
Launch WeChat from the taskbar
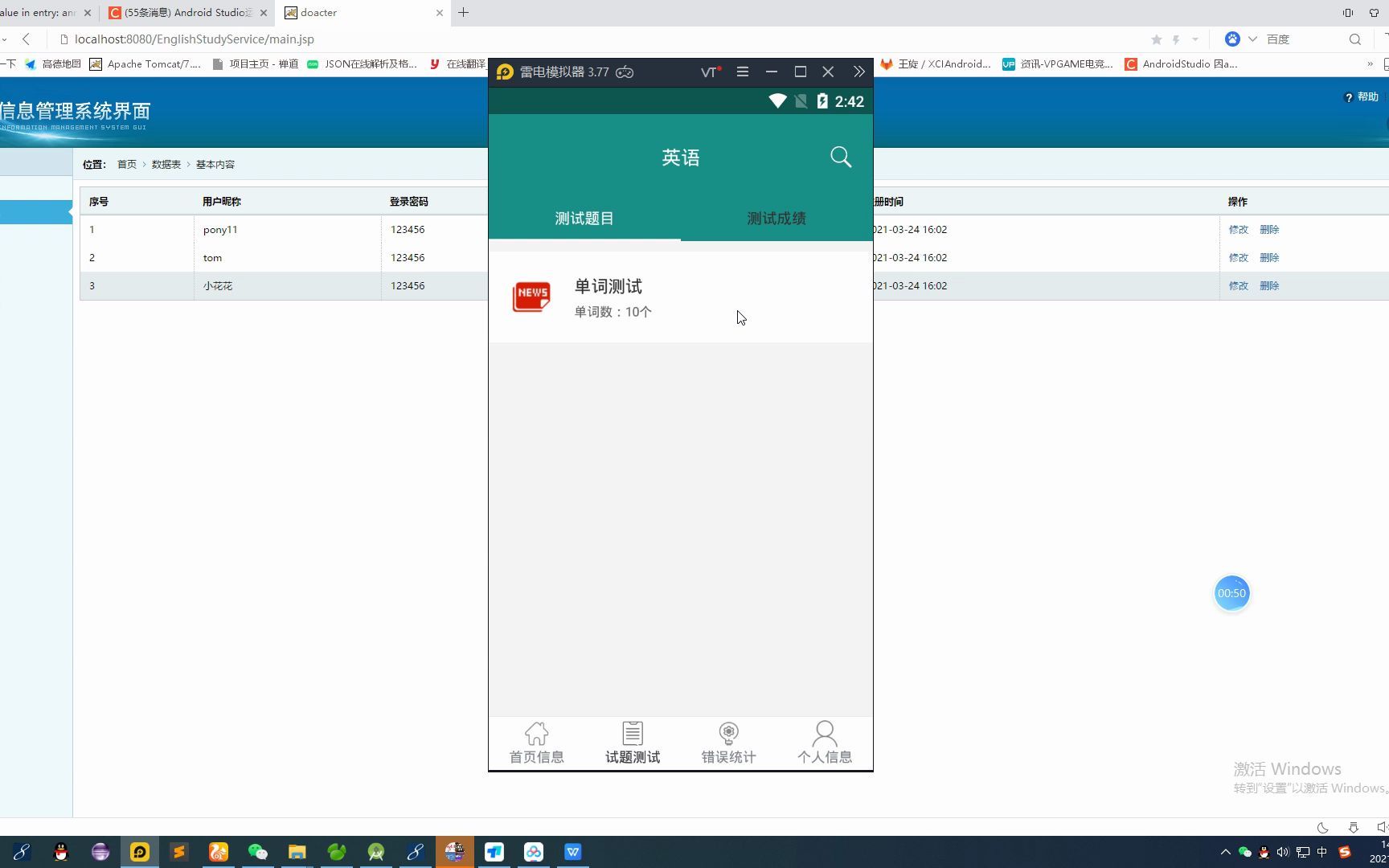click(x=257, y=851)
